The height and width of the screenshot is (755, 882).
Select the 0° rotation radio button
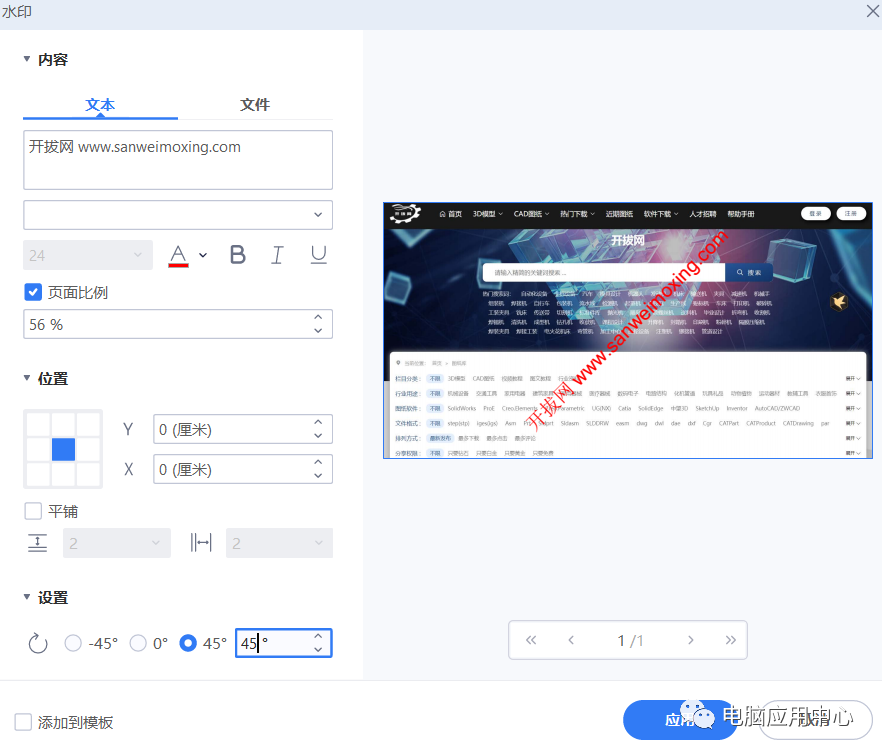pos(138,643)
